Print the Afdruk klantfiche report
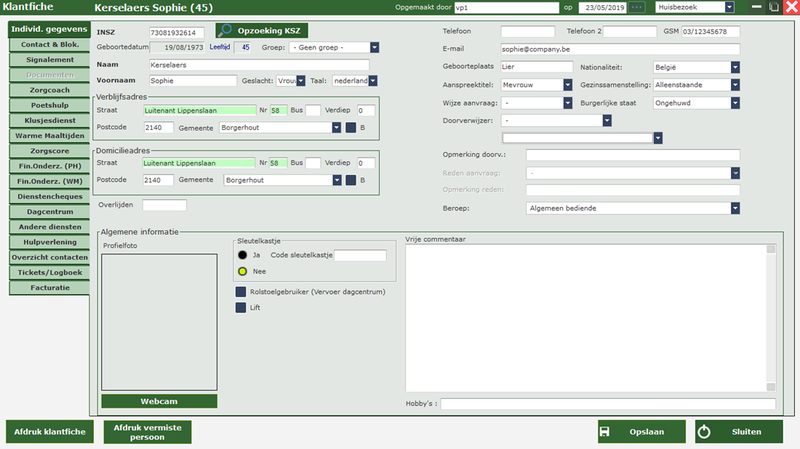 [49, 432]
